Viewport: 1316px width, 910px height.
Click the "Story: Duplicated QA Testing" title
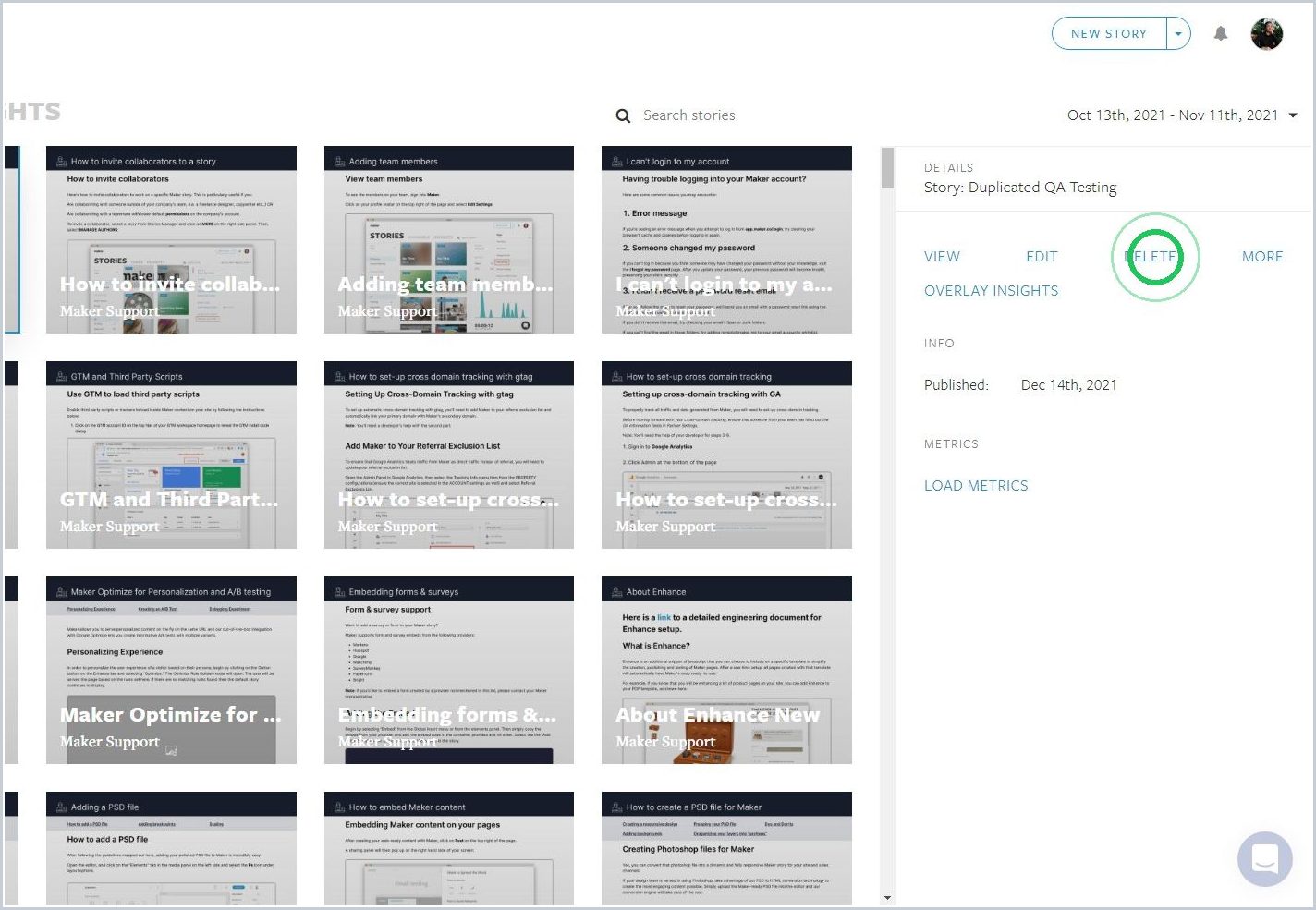(x=1020, y=188)
